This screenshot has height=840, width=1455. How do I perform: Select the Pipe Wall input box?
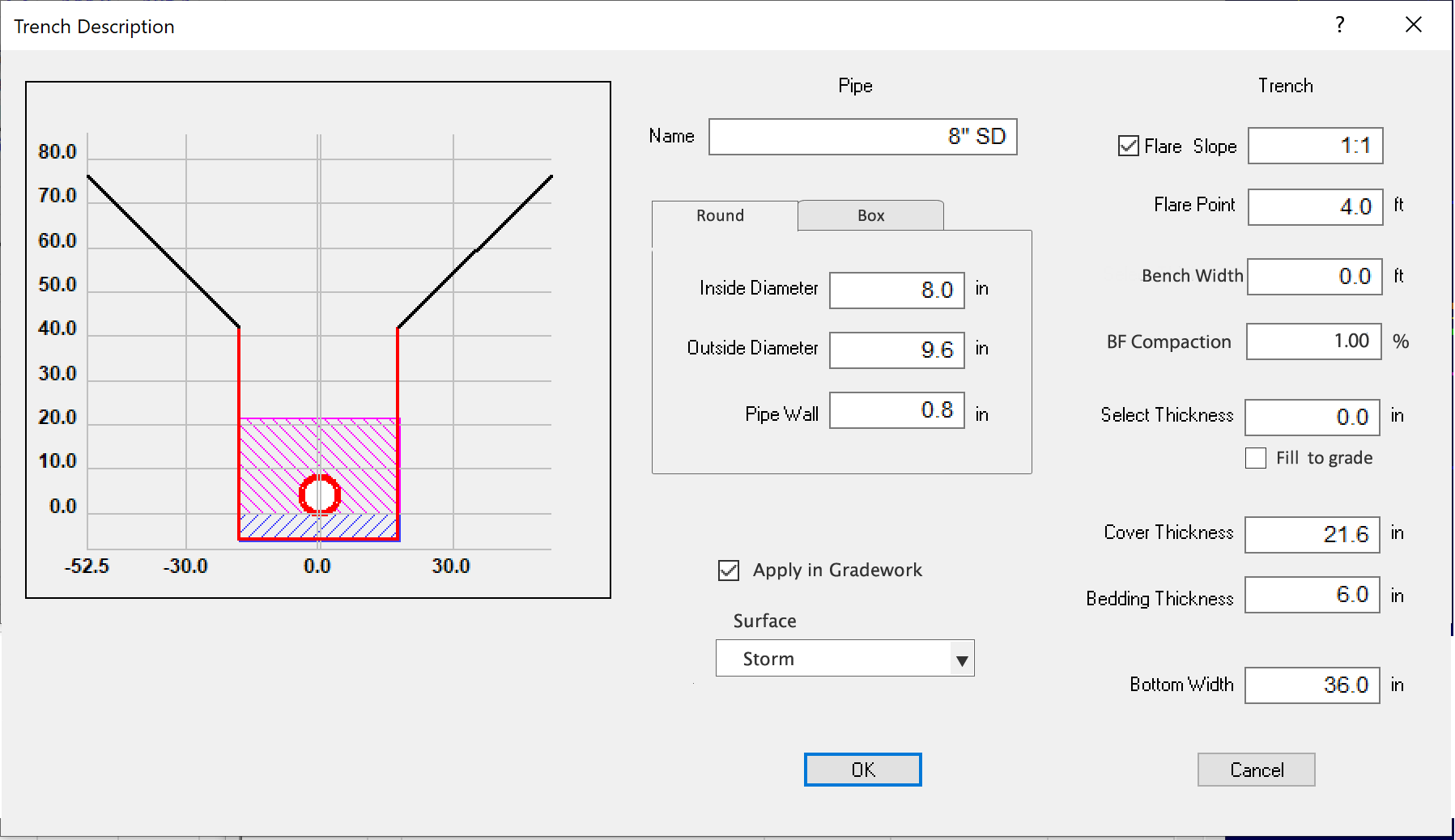point(896,410)
